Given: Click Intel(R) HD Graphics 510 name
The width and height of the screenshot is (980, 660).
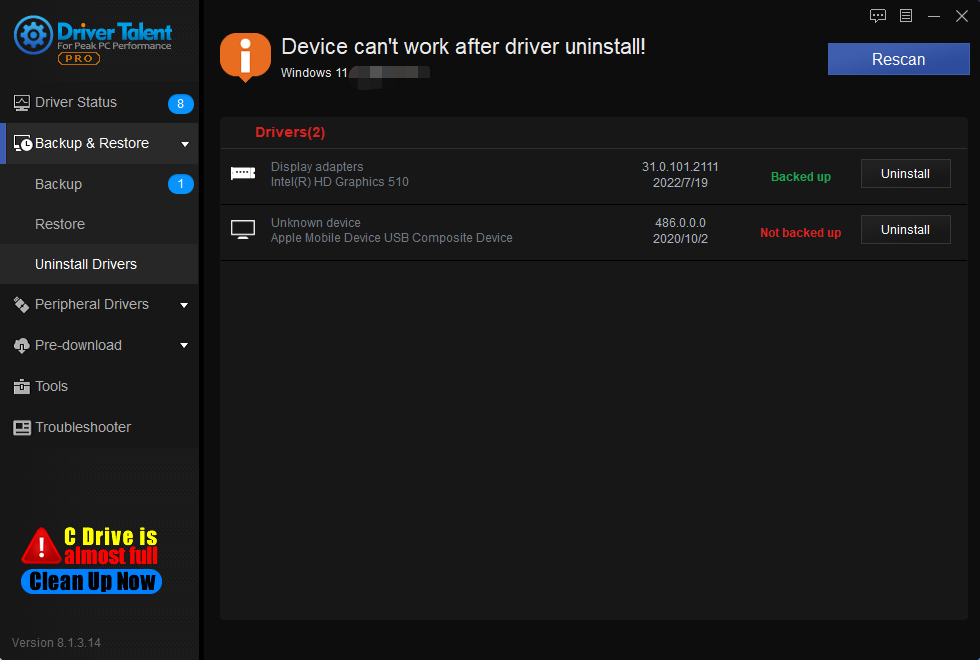Looking at the screenshot, I should pos(339,182).
